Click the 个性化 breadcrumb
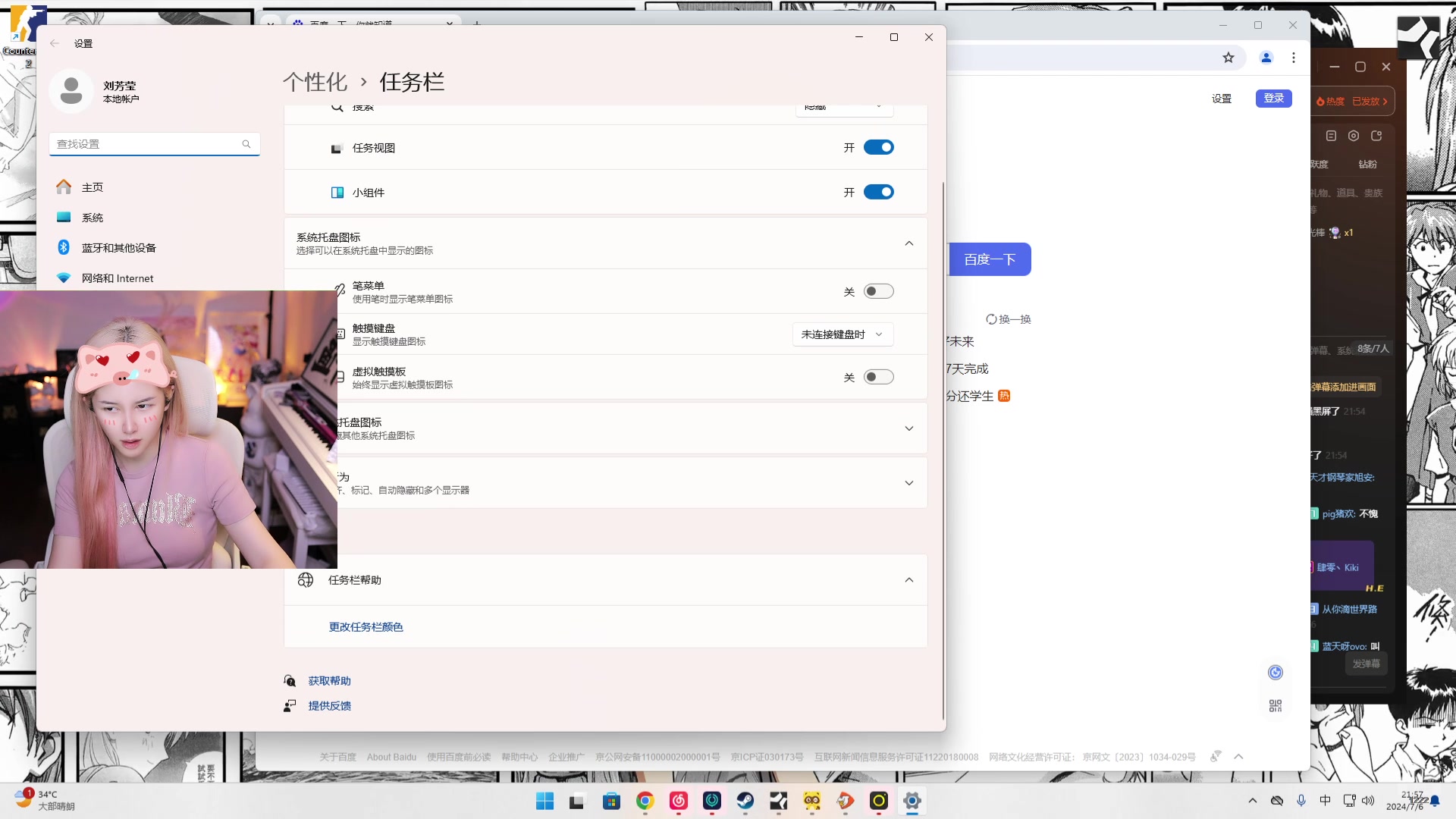1456x819 pixels. tap(315, 82)
